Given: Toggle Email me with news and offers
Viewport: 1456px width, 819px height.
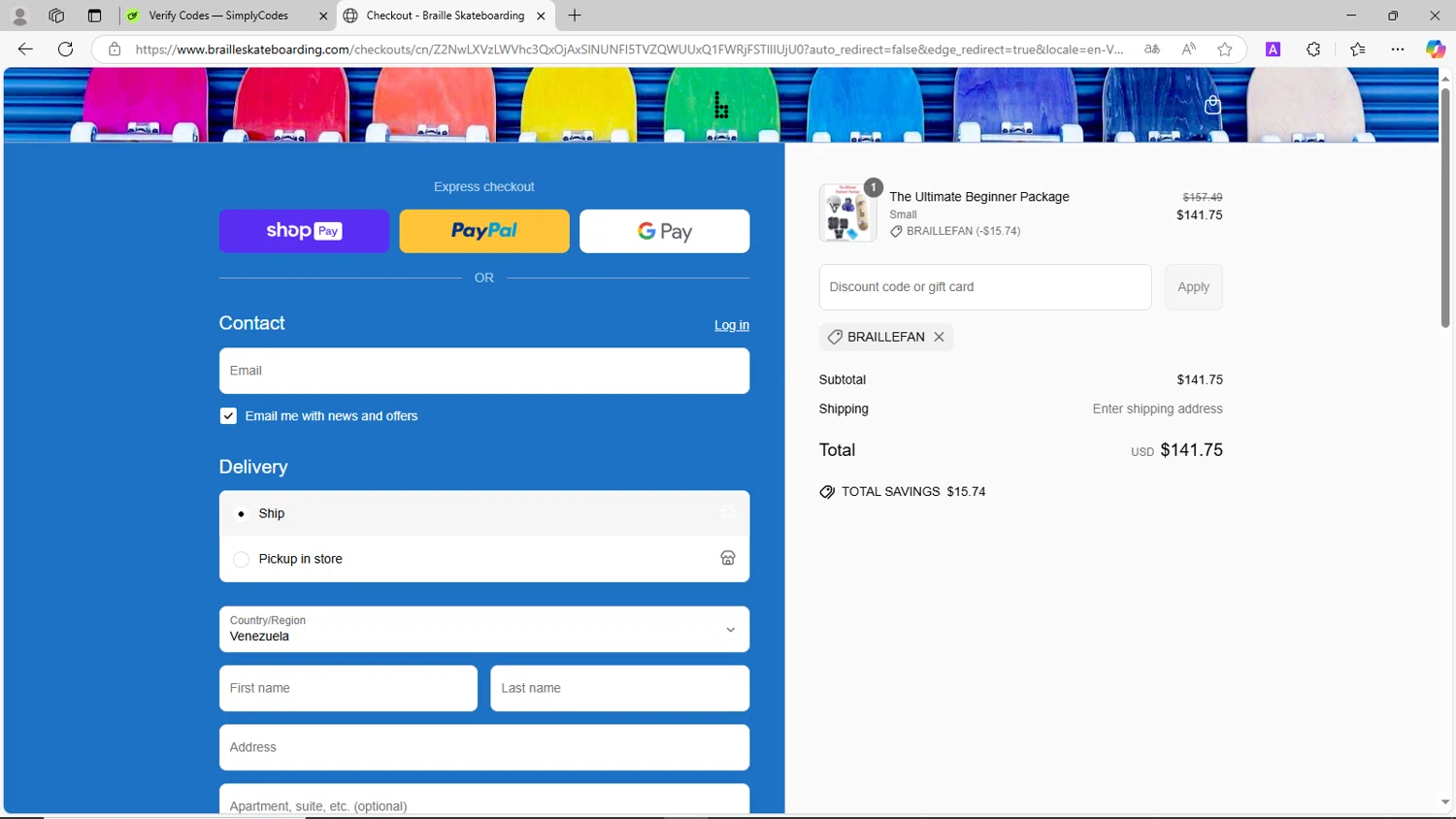Looking at the screenshot, I should [x=228, y=415].
